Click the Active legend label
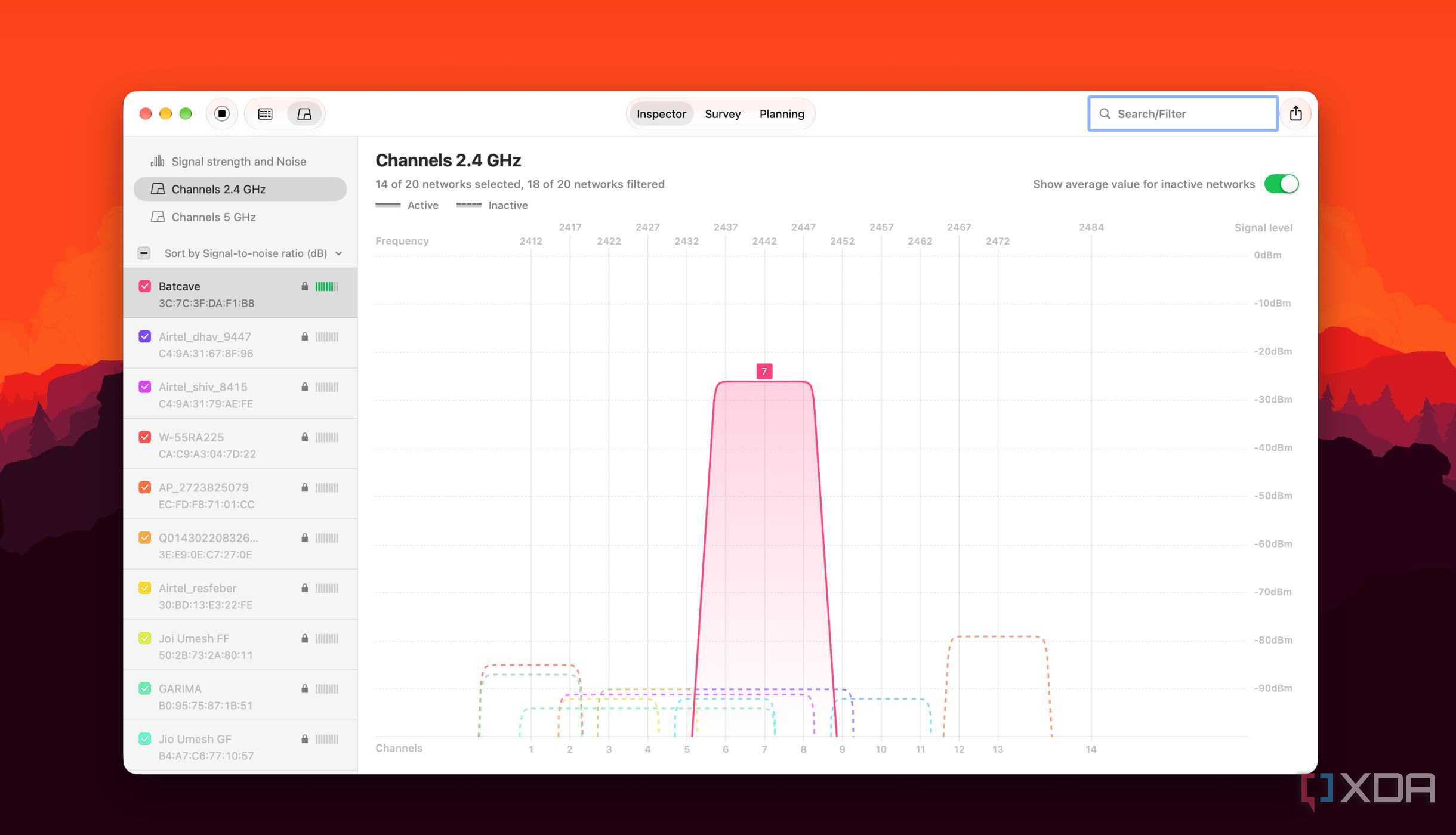This screenshot has height=835, width=1456. tap(422, 205)
